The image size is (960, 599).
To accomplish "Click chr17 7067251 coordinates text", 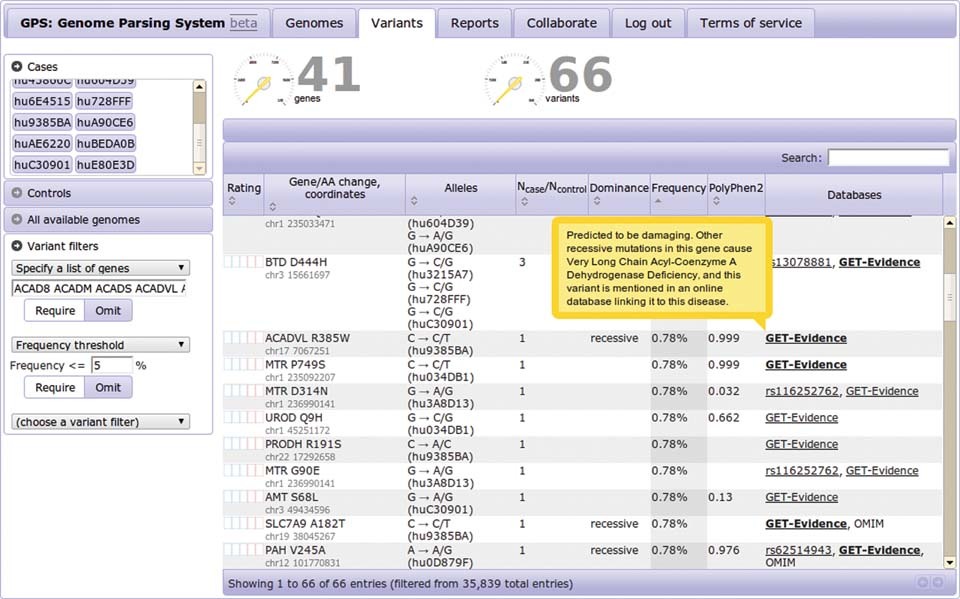I will click(297, 351).
